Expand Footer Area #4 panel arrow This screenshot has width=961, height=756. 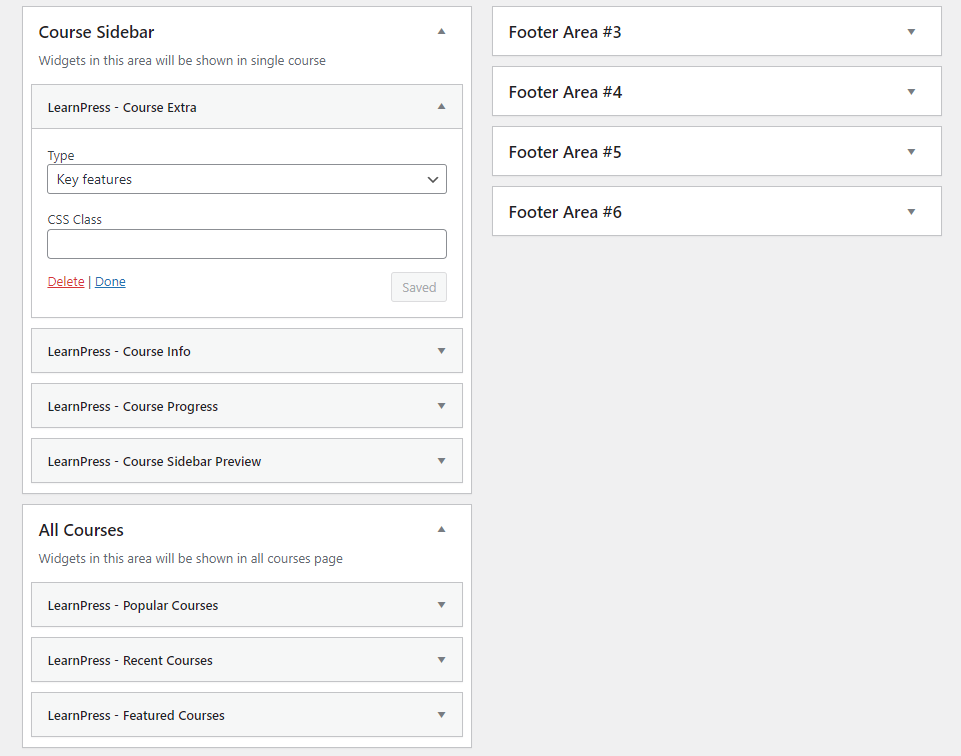(911, 92)
